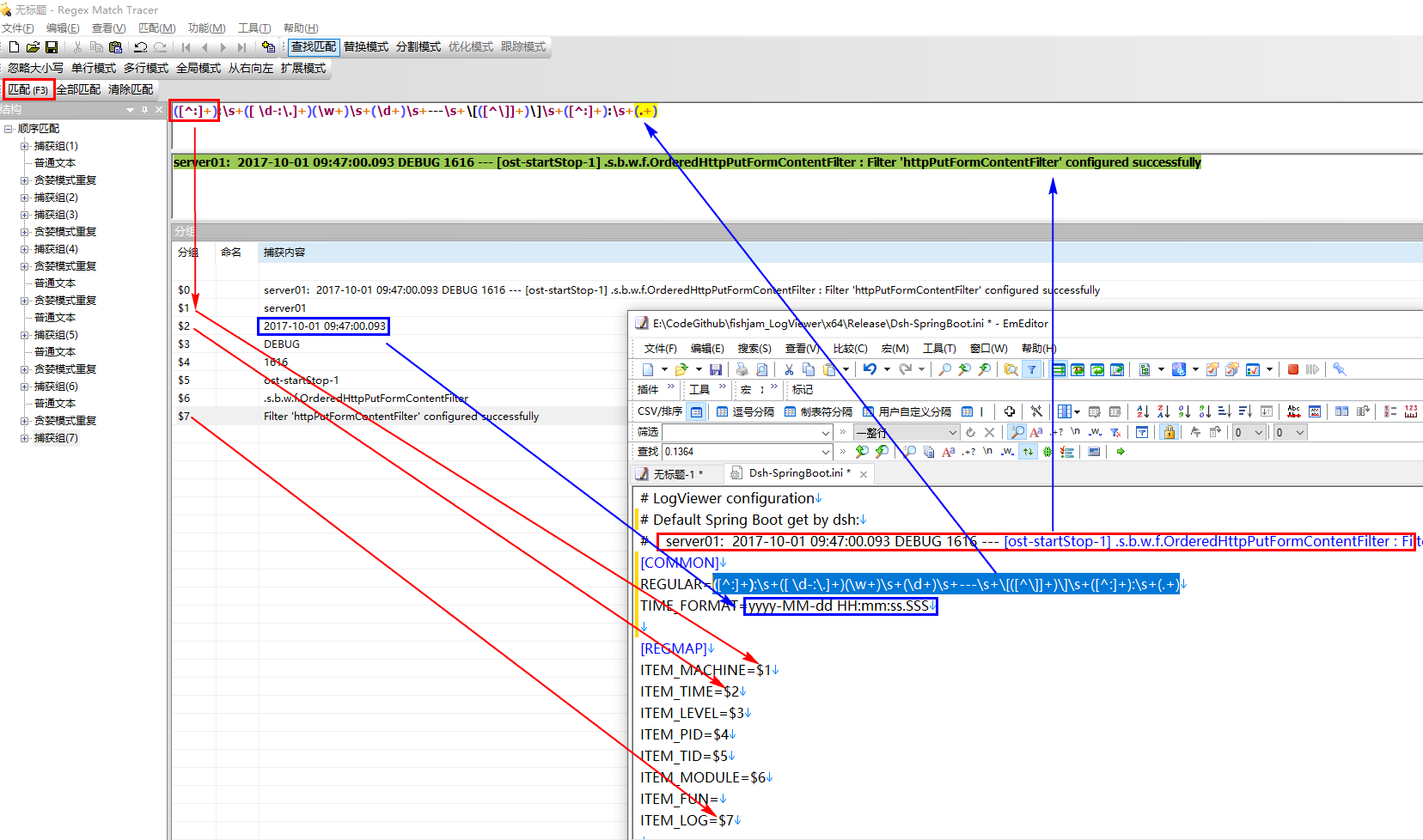This screenshot has height=840, width=1423.
Task: Select 替换模式 replace mode button
Action: tap(366, 46)
